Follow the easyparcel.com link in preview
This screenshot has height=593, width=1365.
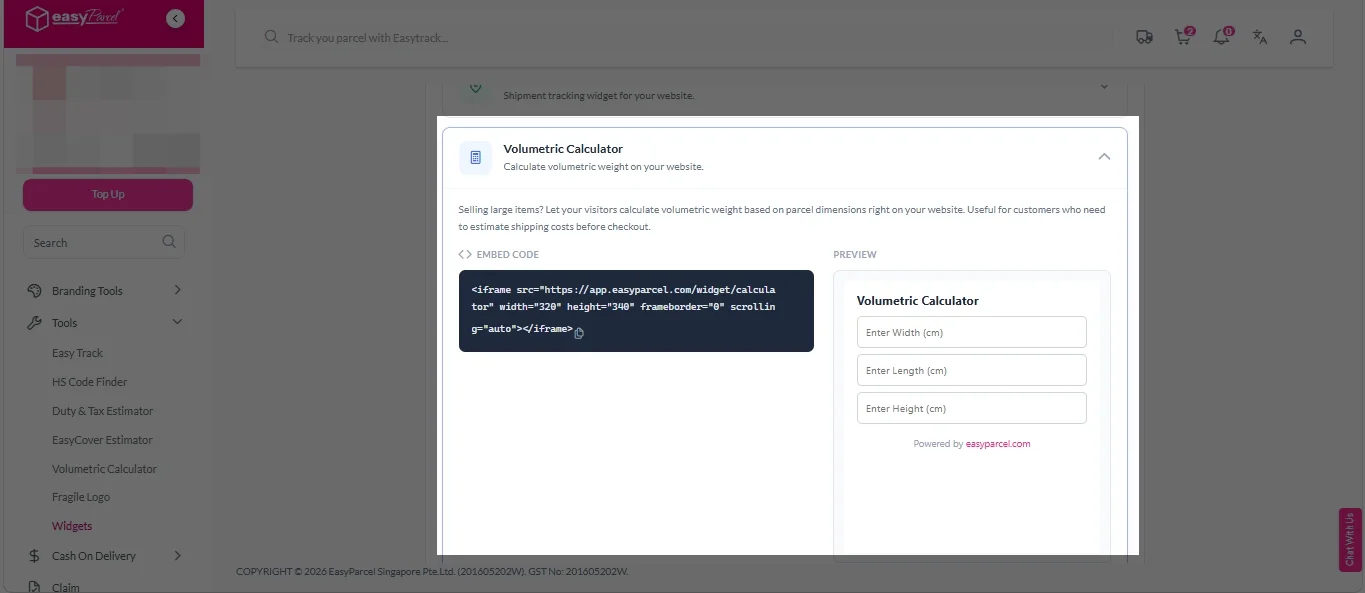point(998,444)
